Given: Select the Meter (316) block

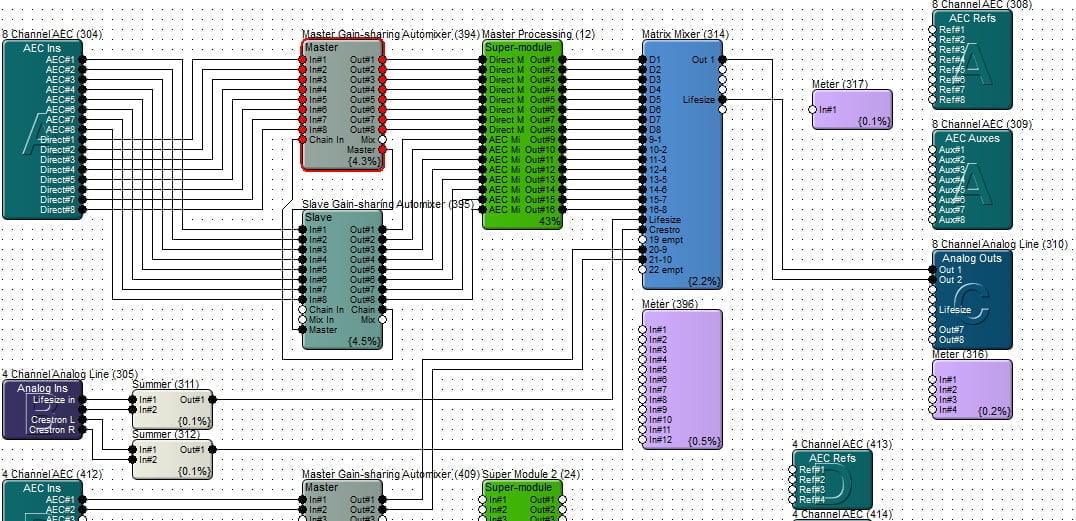Looking at the screenshot, I should coord(972,389).
